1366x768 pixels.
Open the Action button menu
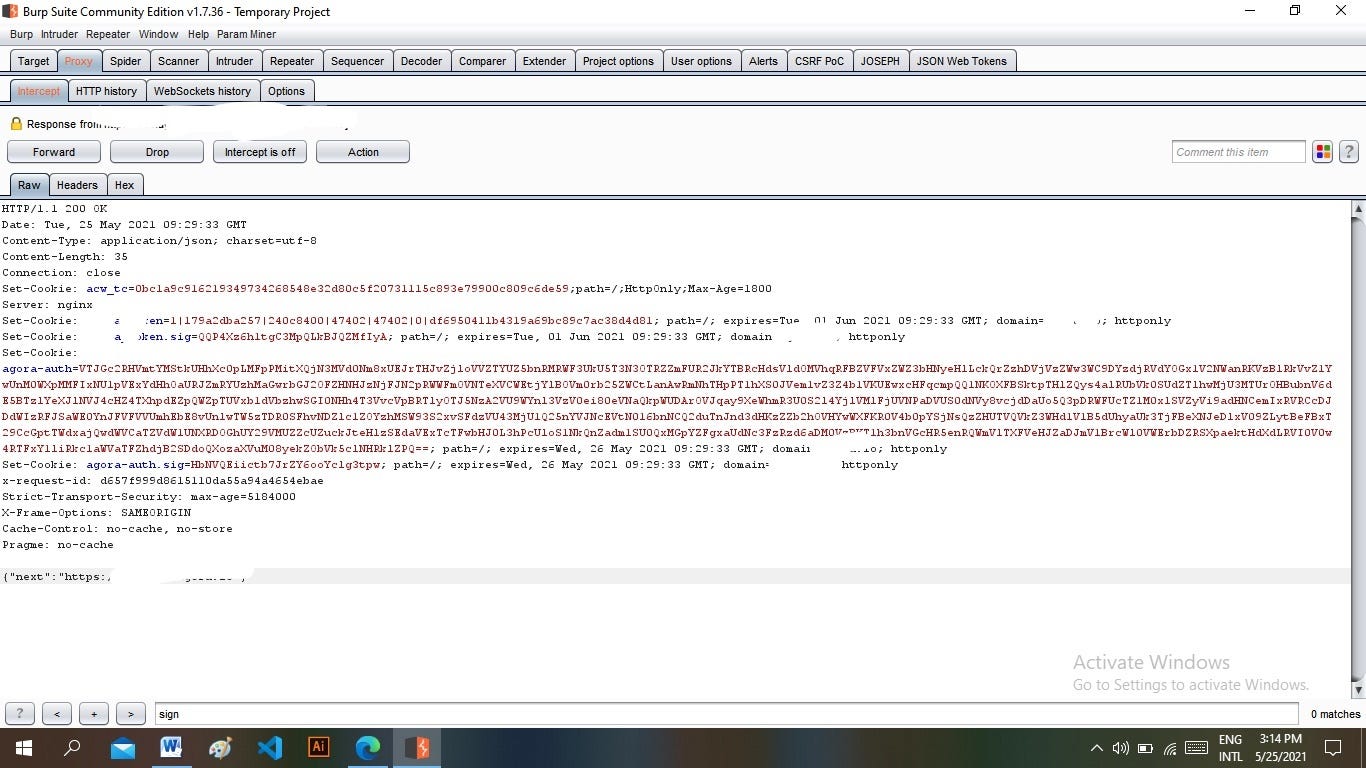tap(363, 152)
